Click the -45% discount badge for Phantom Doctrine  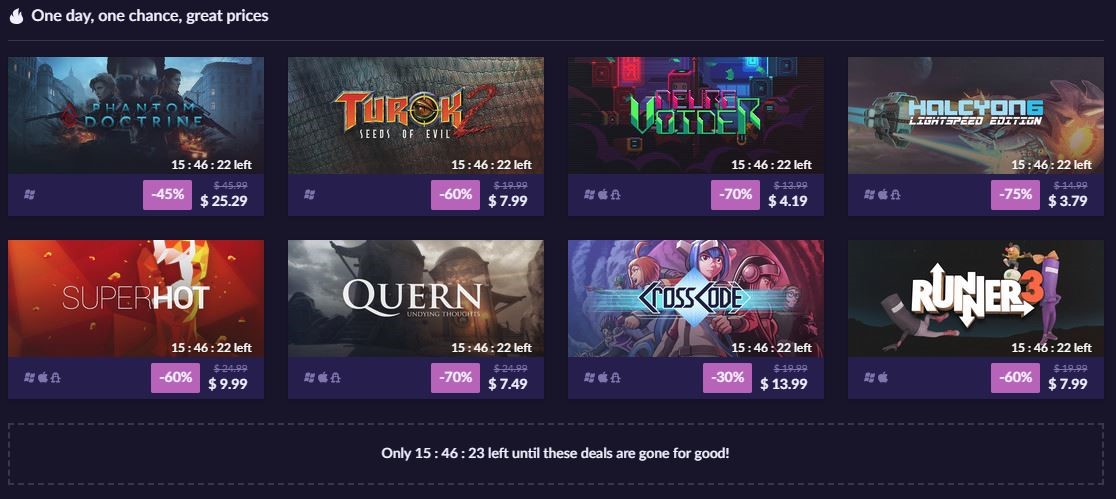pos(167,194)
